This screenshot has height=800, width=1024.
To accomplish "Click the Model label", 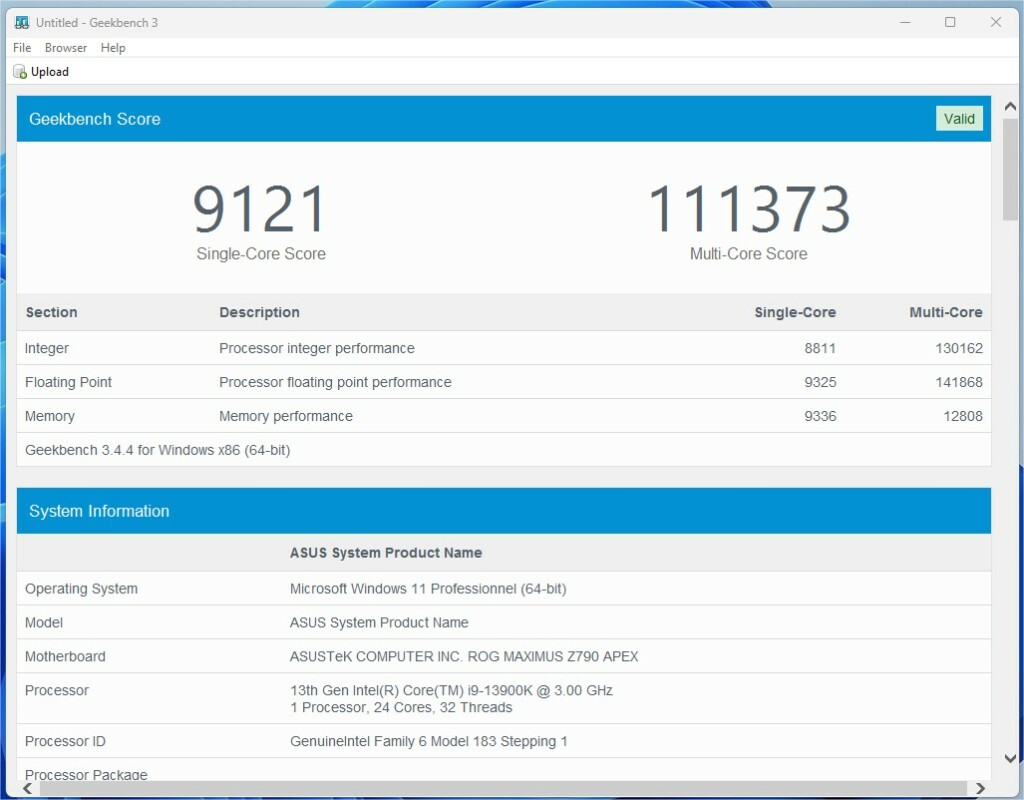I will (x=44, y=622).
